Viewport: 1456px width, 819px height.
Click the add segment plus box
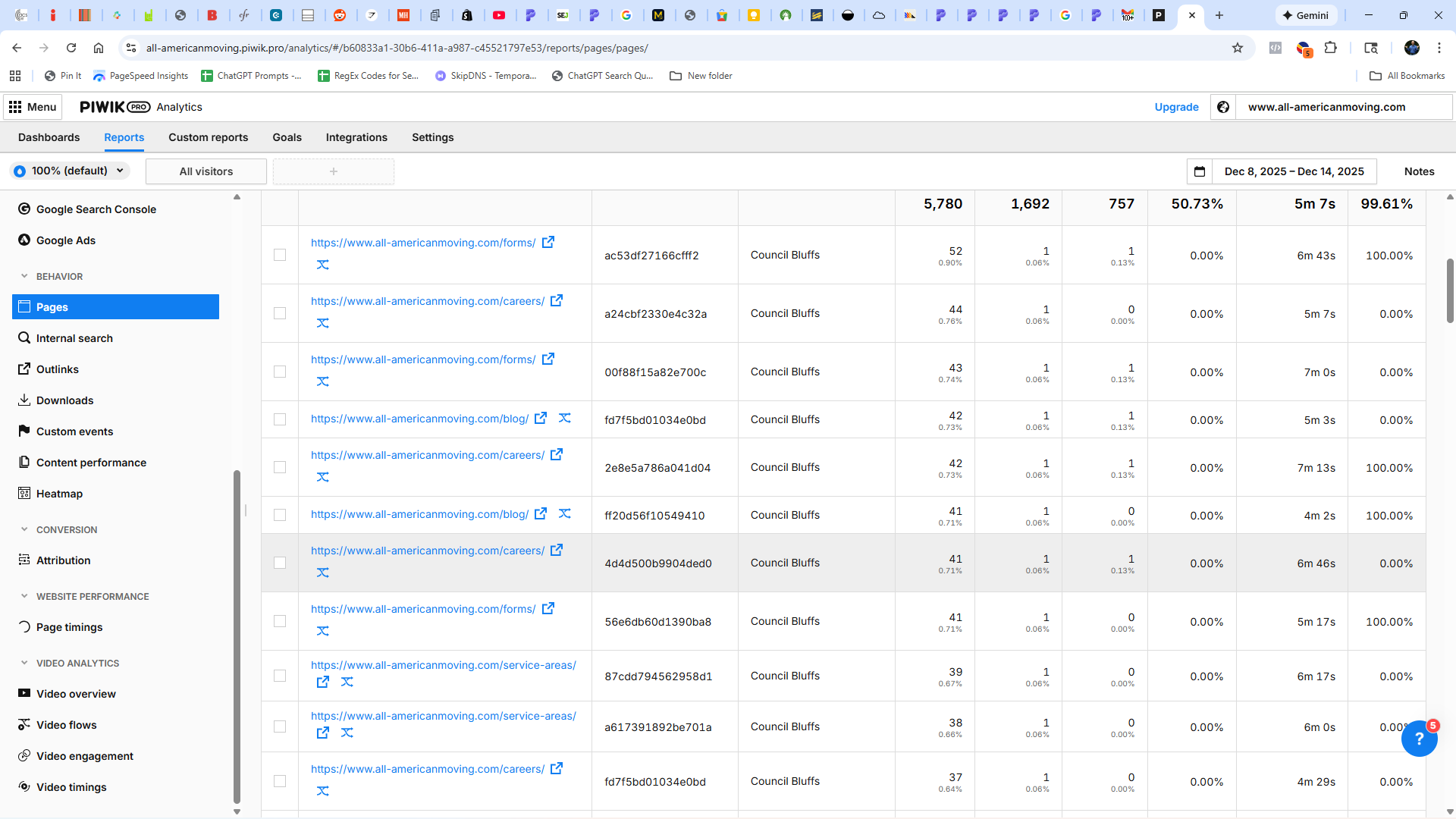[334, 171]
